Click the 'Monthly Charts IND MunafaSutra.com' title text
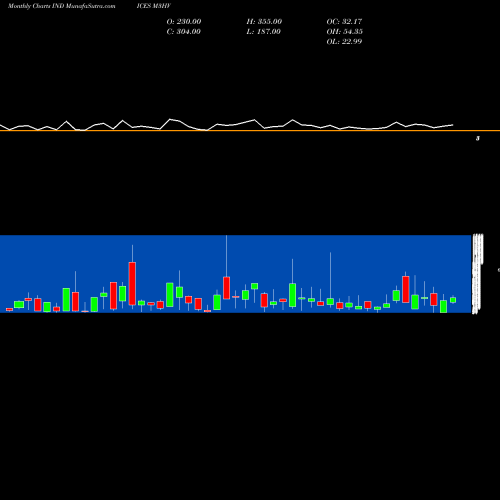Screen dimensions: 500x500 pos(62,6)
